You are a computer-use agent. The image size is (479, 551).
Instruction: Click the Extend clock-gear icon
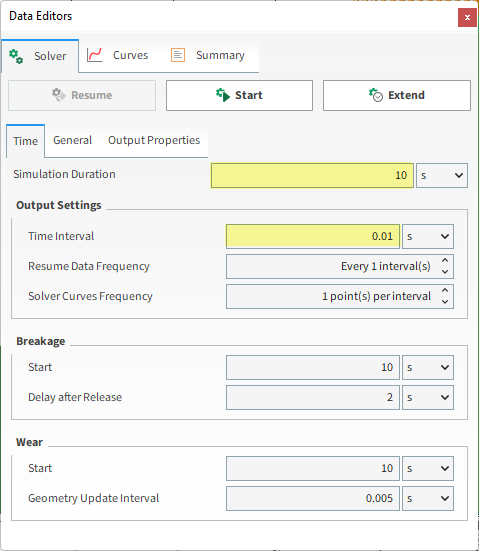click(x=376, y=95)
